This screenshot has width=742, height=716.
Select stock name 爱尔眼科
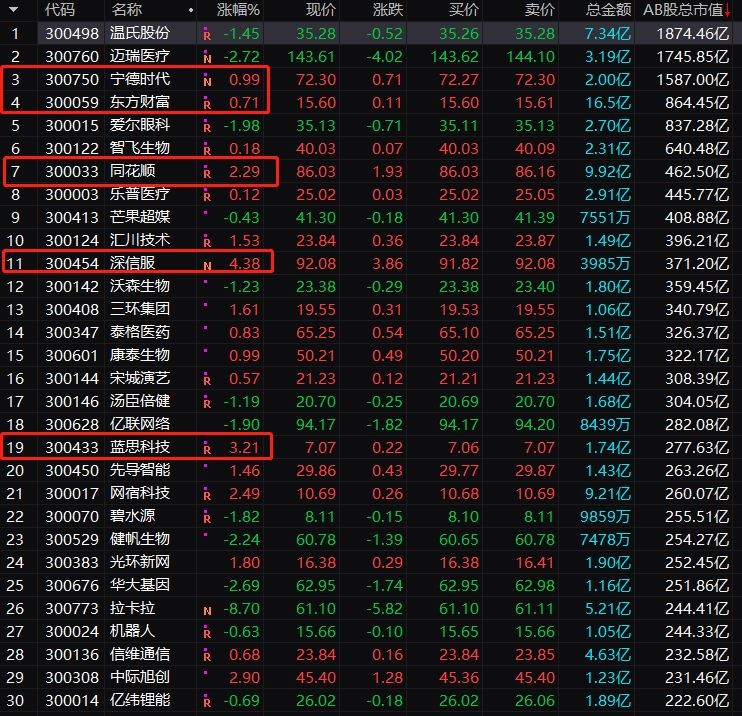pyautogui.click(x=140, y=125)
